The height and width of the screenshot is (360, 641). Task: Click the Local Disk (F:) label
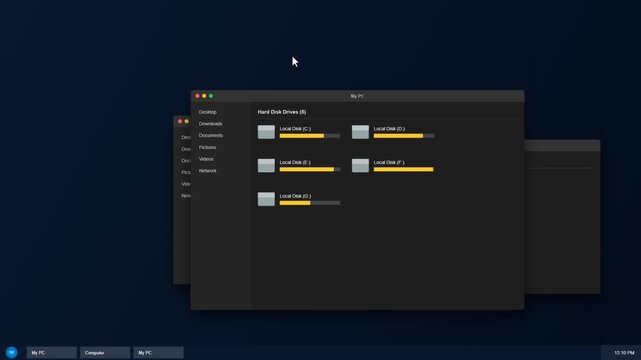pos(389,162)
